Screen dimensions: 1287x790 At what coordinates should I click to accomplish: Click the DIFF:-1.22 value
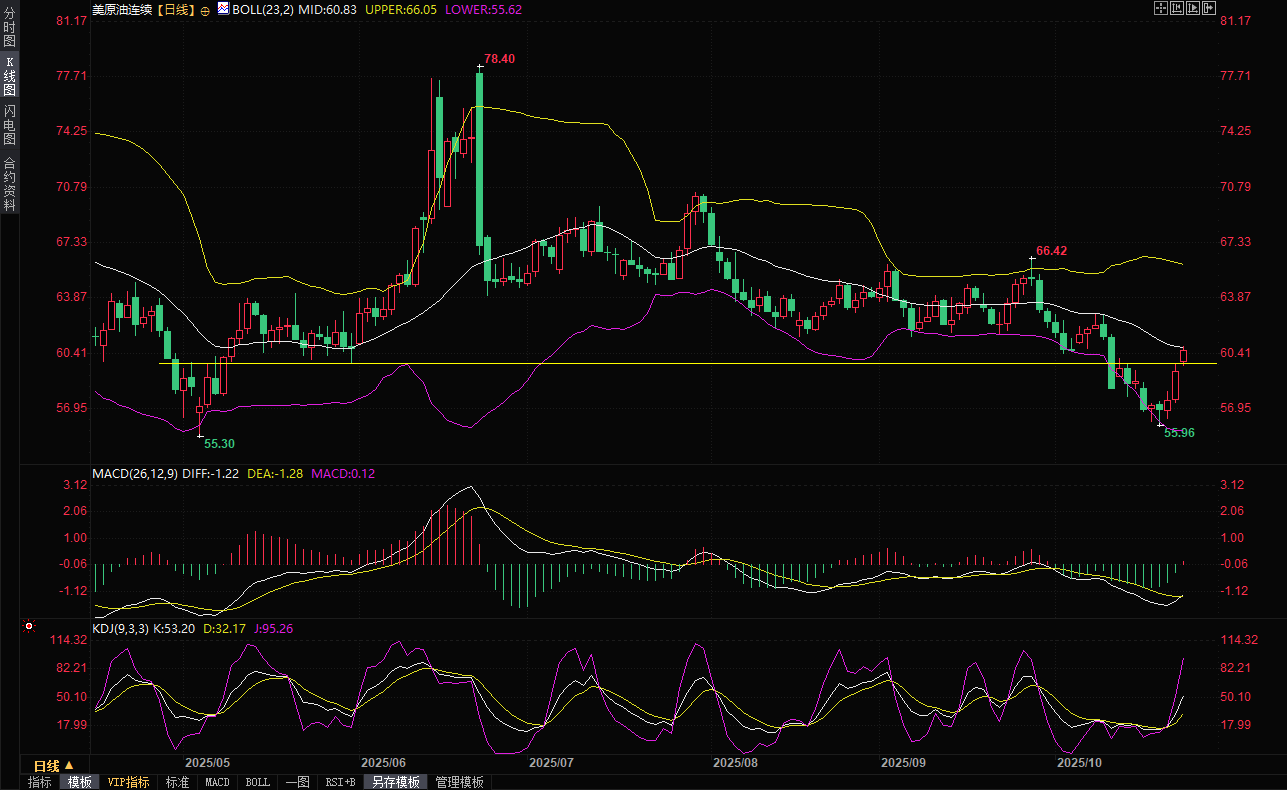tap(210, 473)
